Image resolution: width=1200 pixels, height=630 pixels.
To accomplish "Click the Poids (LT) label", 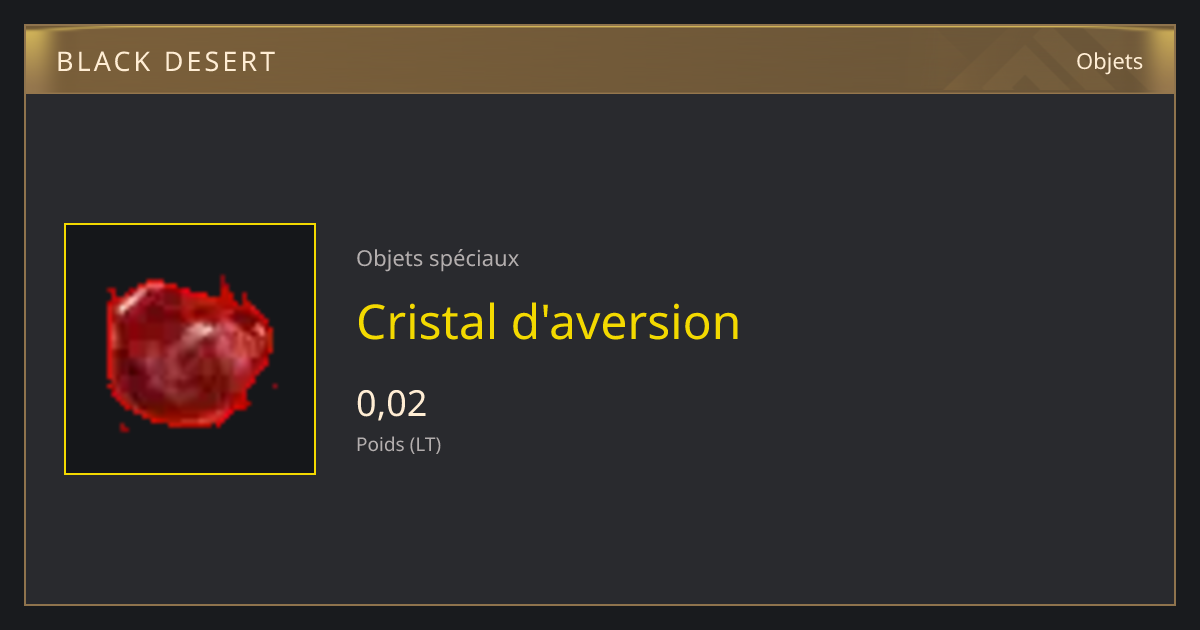I will point(398,445).
